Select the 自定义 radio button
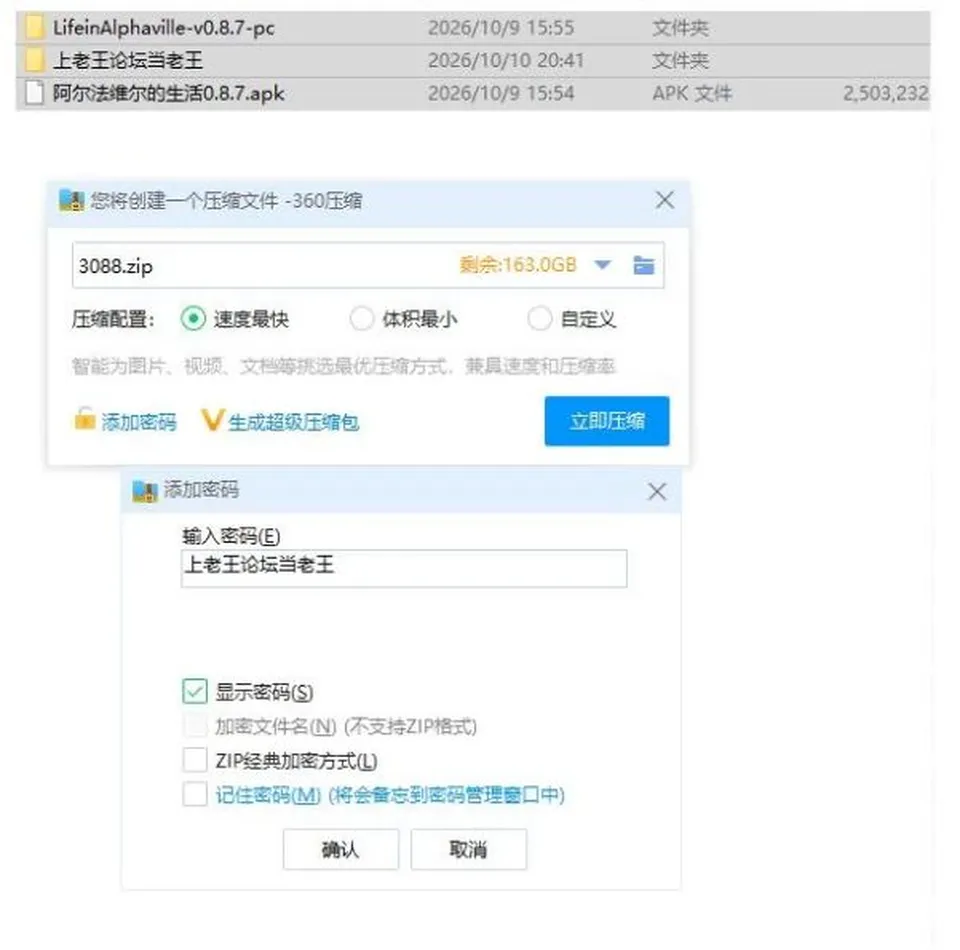Viewport: 960px width, 950px height. pyautogui.click(x=539, y=319)
